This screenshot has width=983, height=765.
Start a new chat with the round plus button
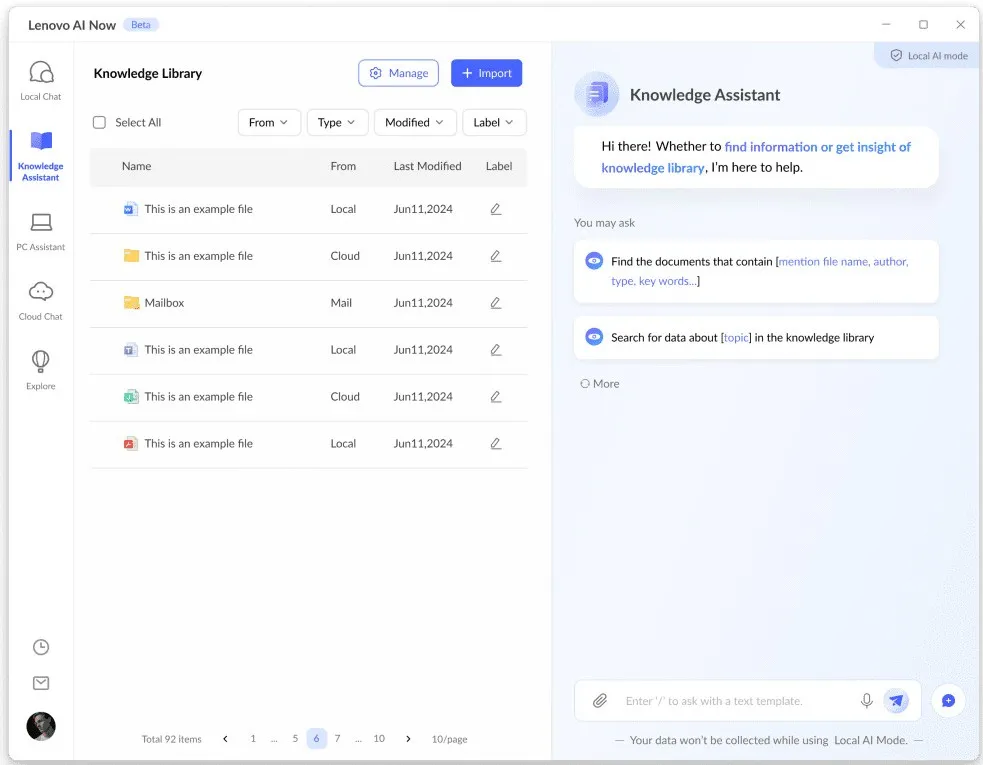point(948,700)
